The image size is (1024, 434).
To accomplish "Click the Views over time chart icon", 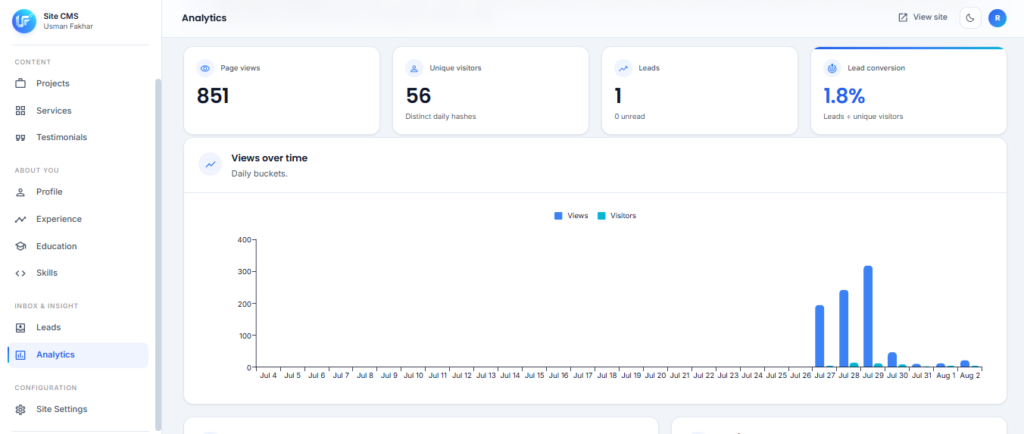I will pos(210,164).
